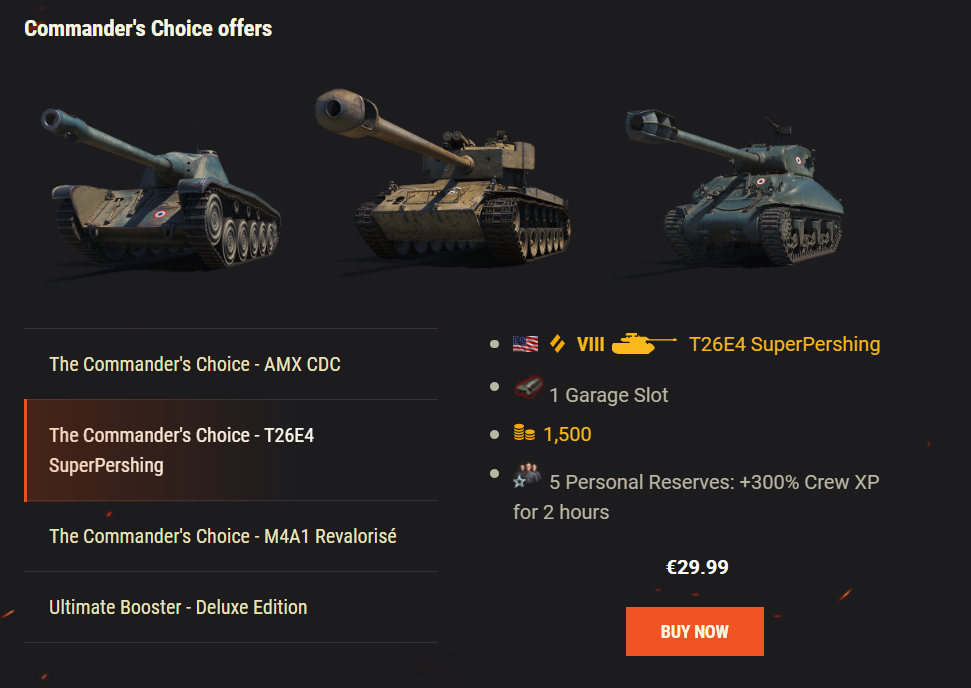
Task: Click the personal reserves icon
Action: click(527, 476)
